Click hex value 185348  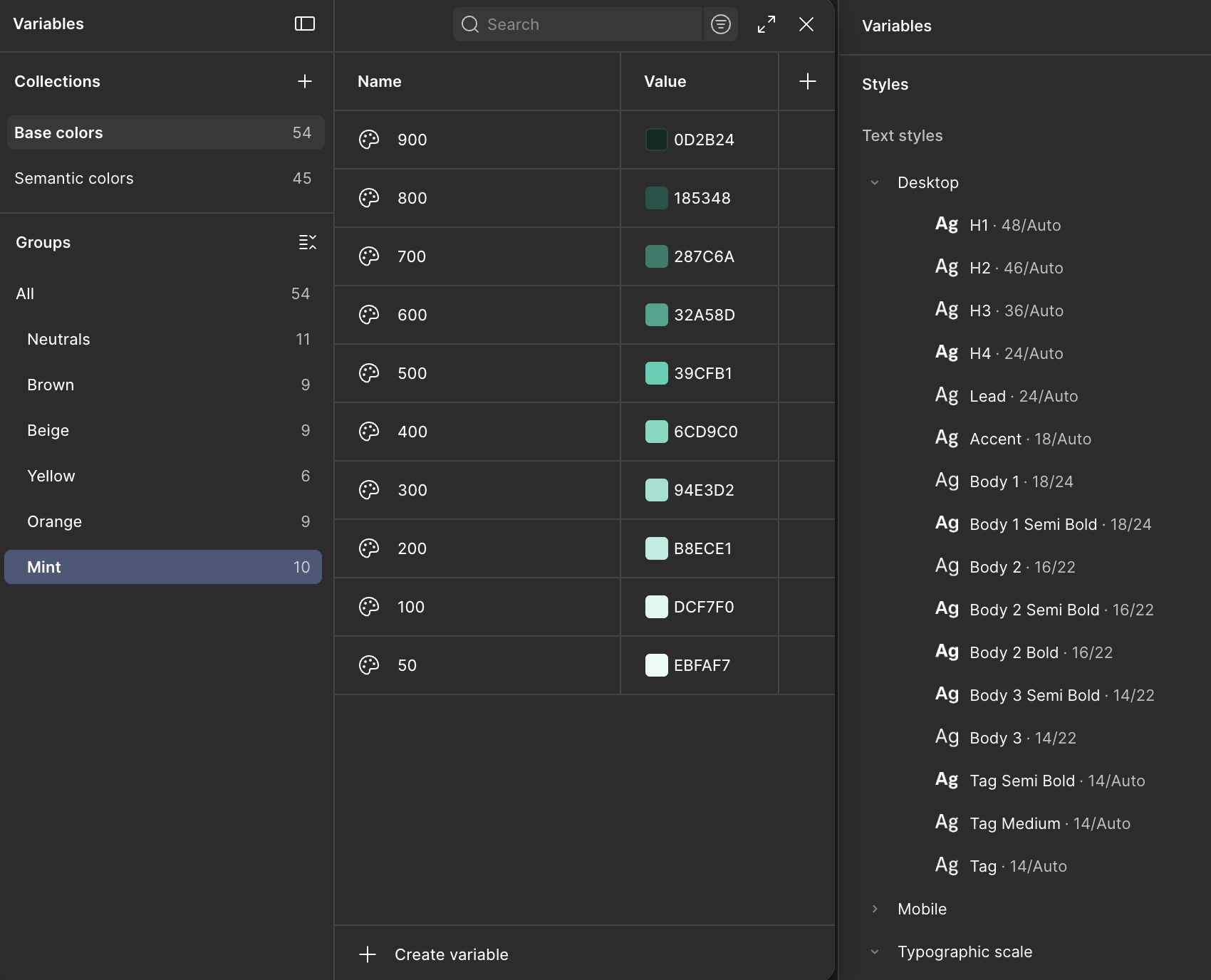click(702, 198)
